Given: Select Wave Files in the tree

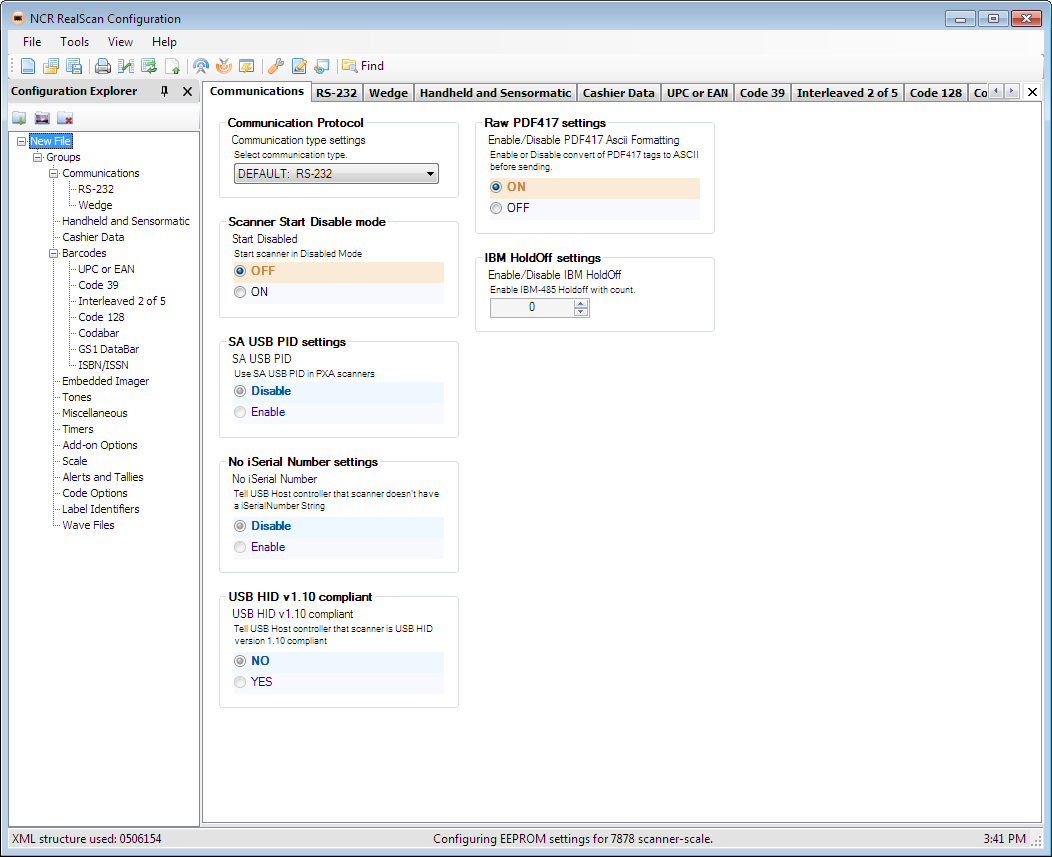Looking at the screenshot, I should click(x=88, y=525).
